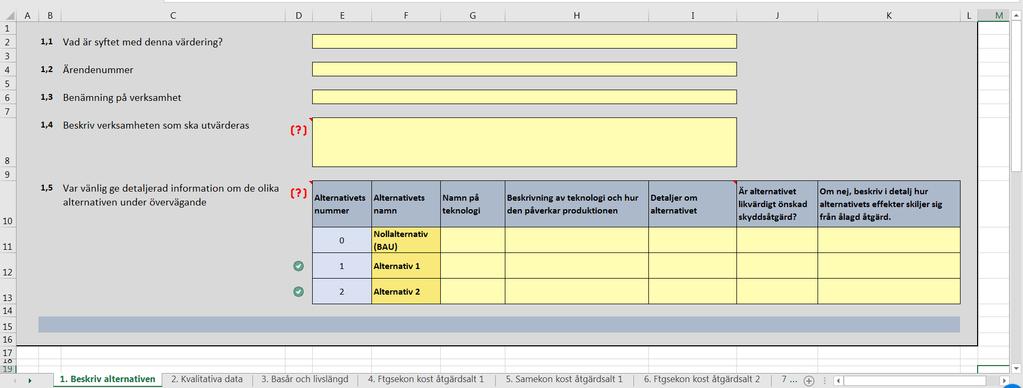This screenshot has height=388, width=1023.
Task: Click the alternative number cell '0'
Action: pos(342,240)
